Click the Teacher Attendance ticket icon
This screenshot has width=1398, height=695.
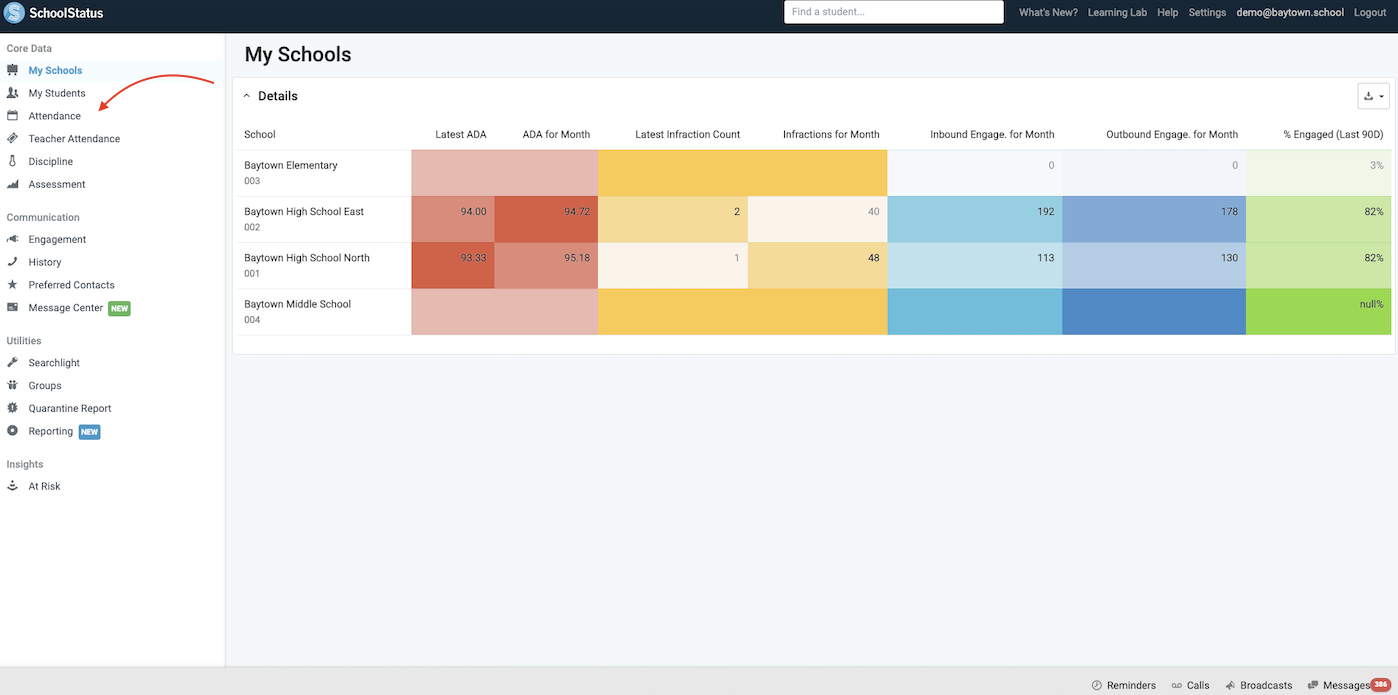coord(13,138)
